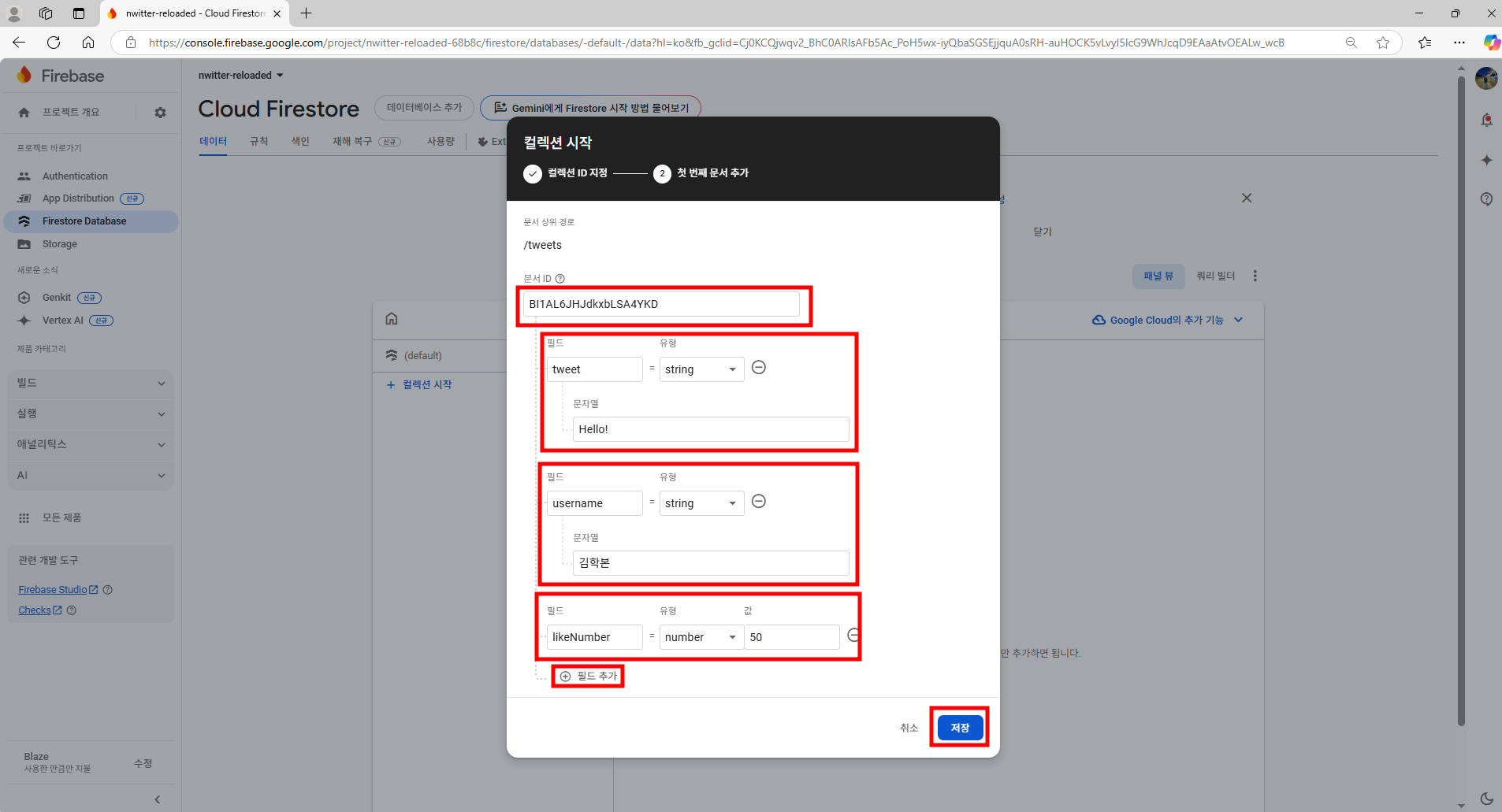Click 필드 추가 button

coord(589,677)
